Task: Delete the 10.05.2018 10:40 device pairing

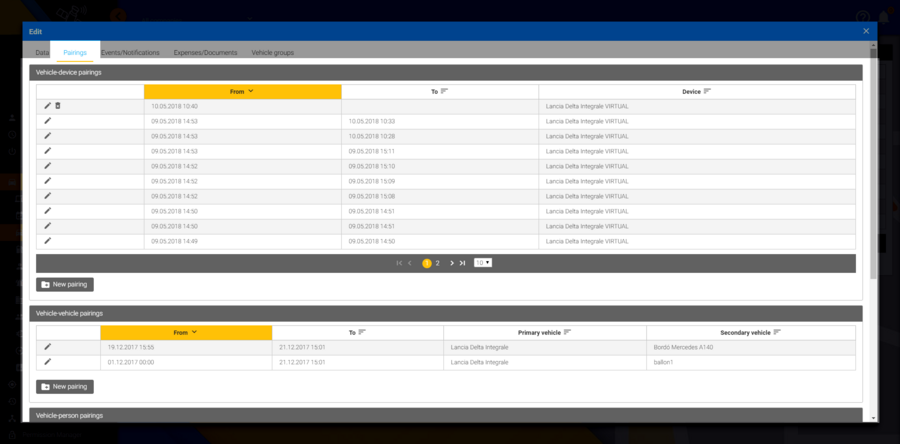Action: (58, 106)
